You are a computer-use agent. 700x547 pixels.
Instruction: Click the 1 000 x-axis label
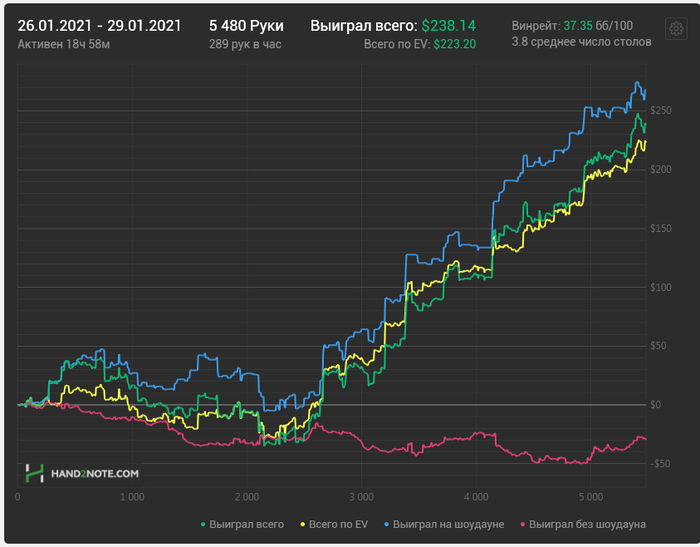[132, 497]
